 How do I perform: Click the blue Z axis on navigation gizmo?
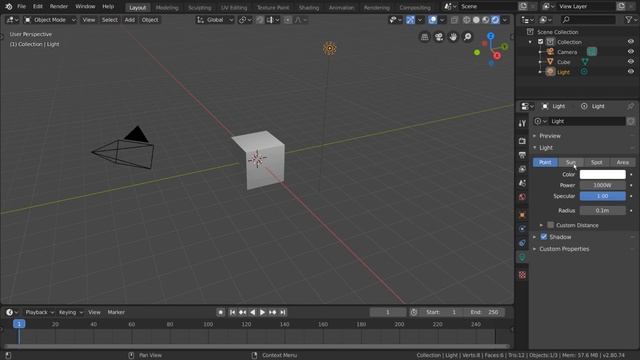[x=491, y=36]
